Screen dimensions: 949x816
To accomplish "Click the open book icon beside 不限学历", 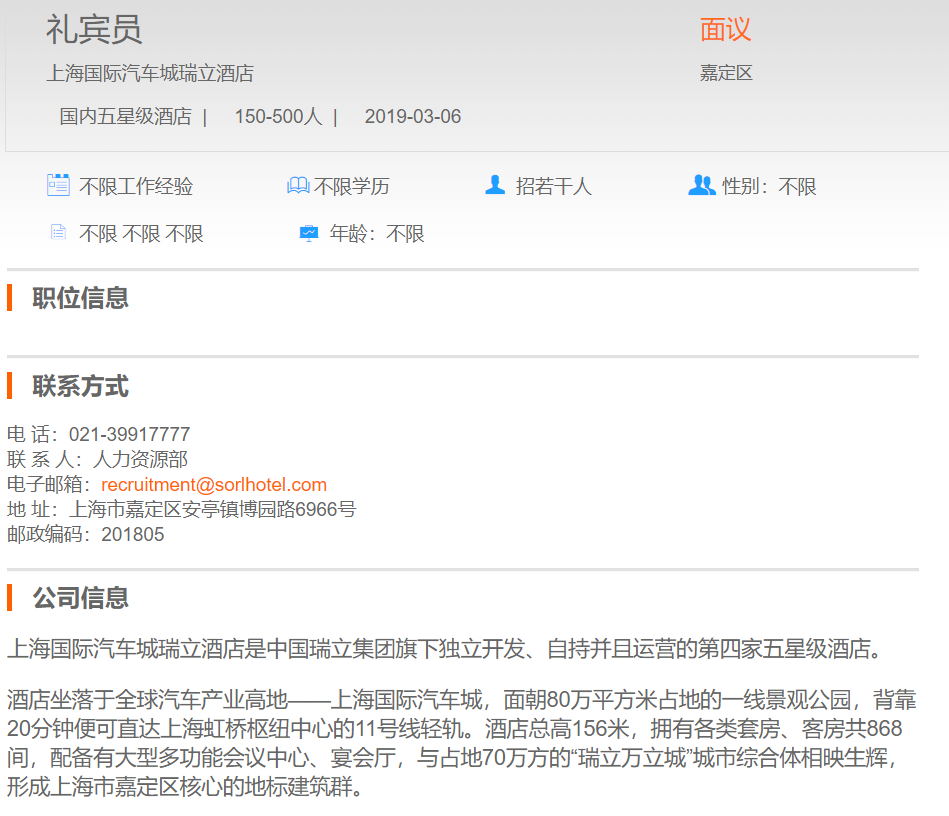I will [x=298, y=186].
